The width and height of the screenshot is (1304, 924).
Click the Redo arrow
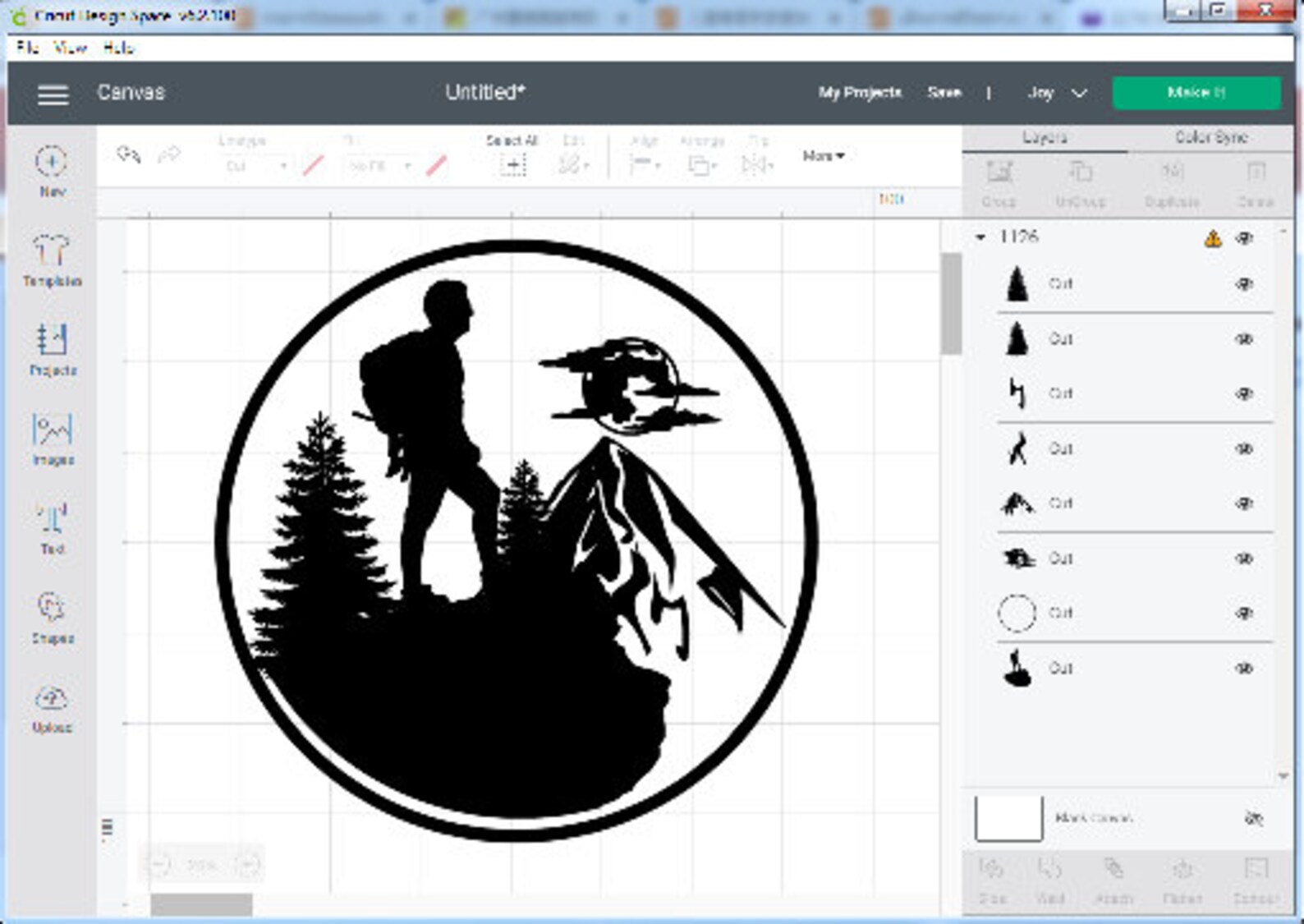169,154
